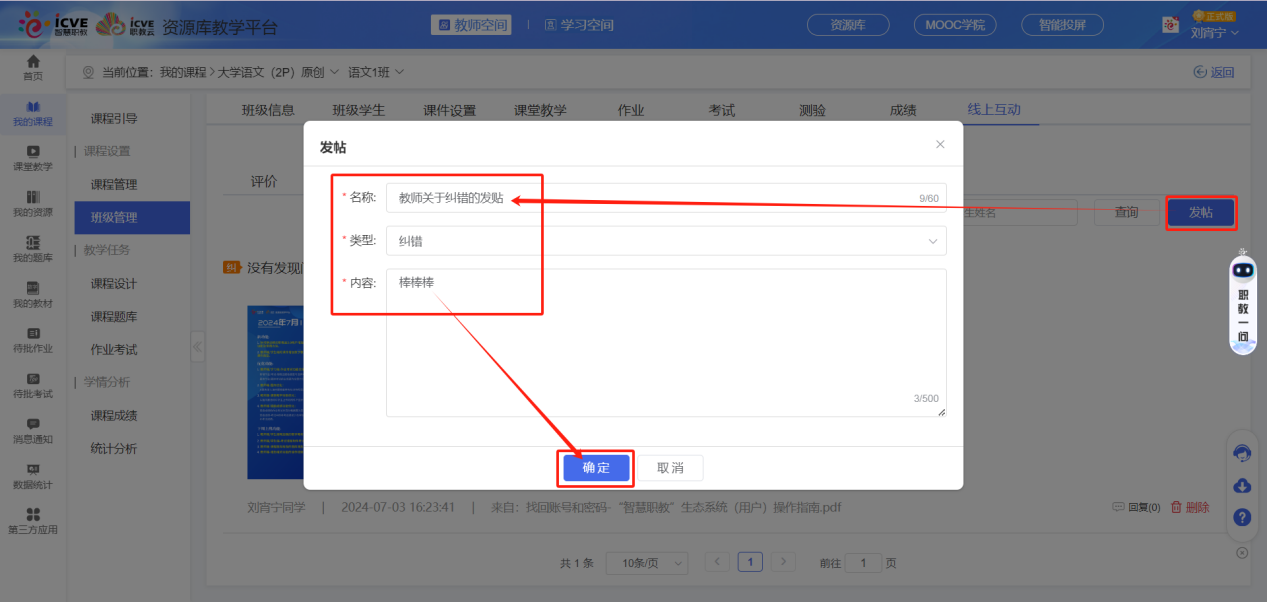Open the question mark help icon
This screenshot has height=602, width=1267.
click(x=1242, y=517)
